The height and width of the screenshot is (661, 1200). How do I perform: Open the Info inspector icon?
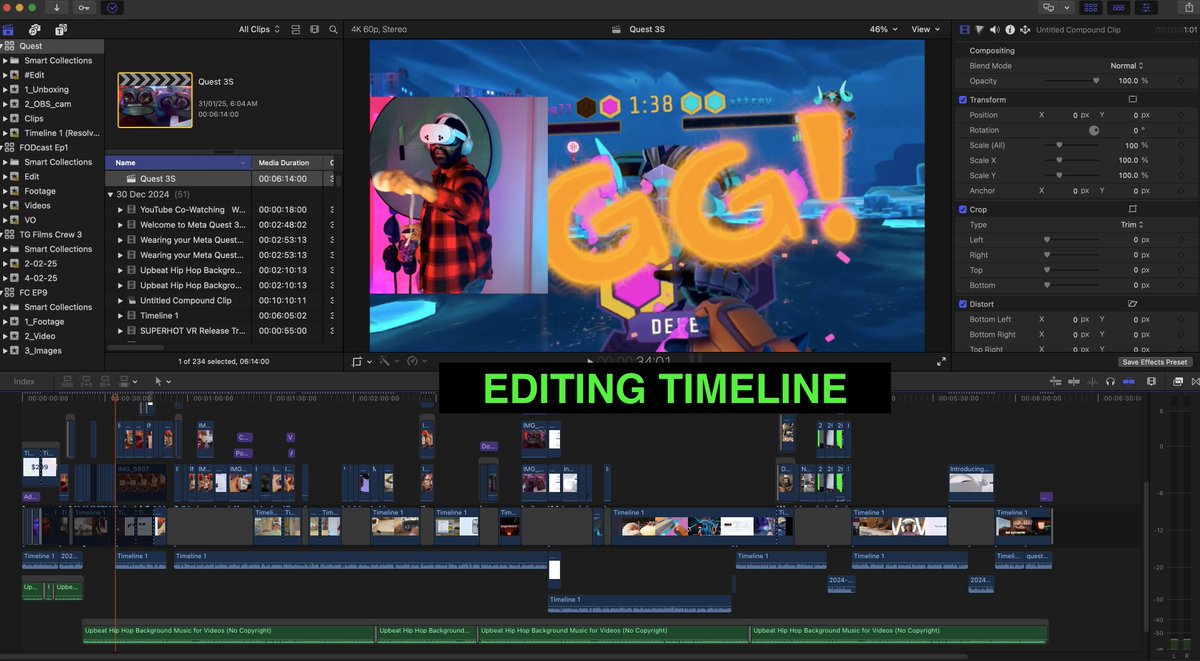pos(1010,30)
